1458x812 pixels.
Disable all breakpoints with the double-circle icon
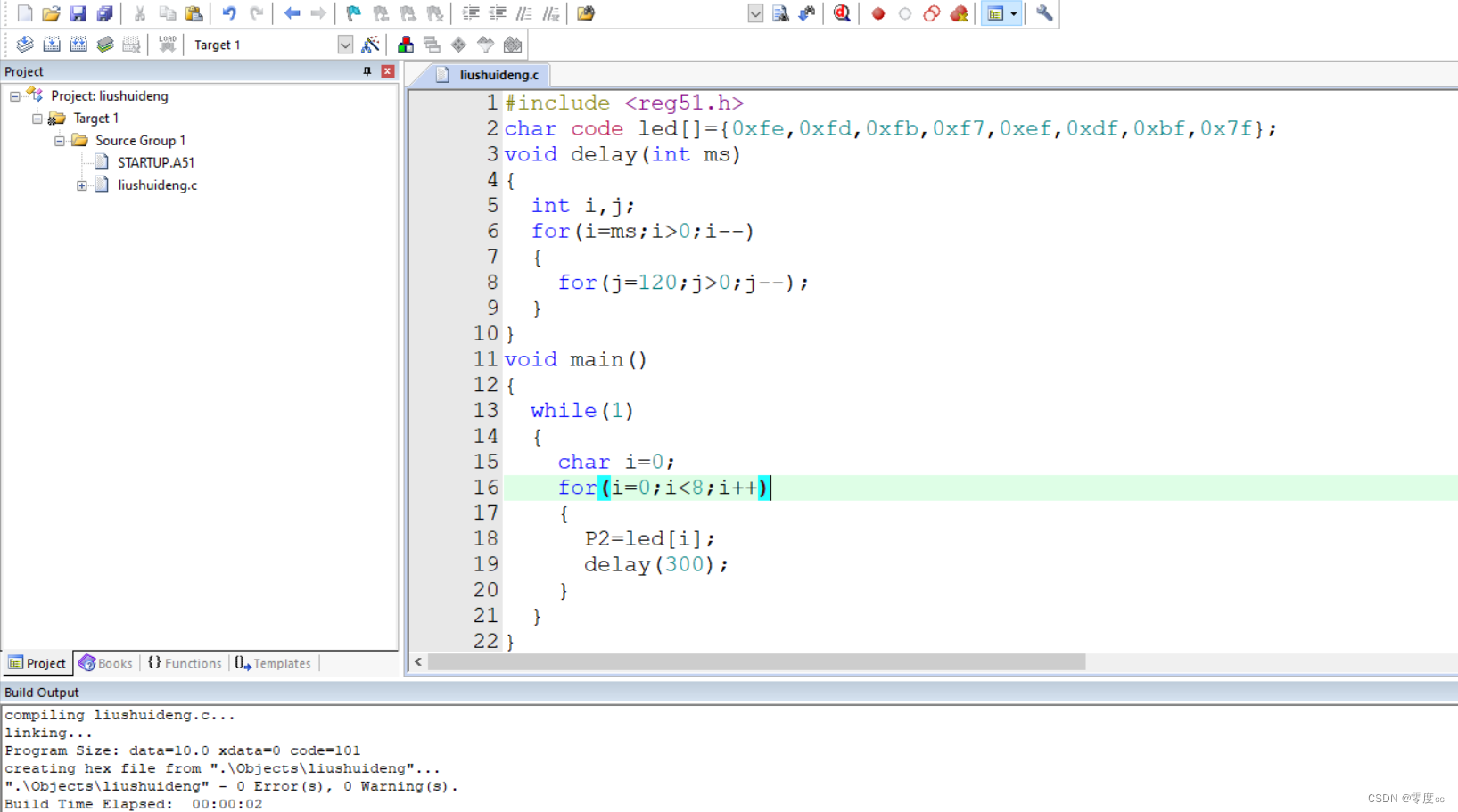(932, 13)
